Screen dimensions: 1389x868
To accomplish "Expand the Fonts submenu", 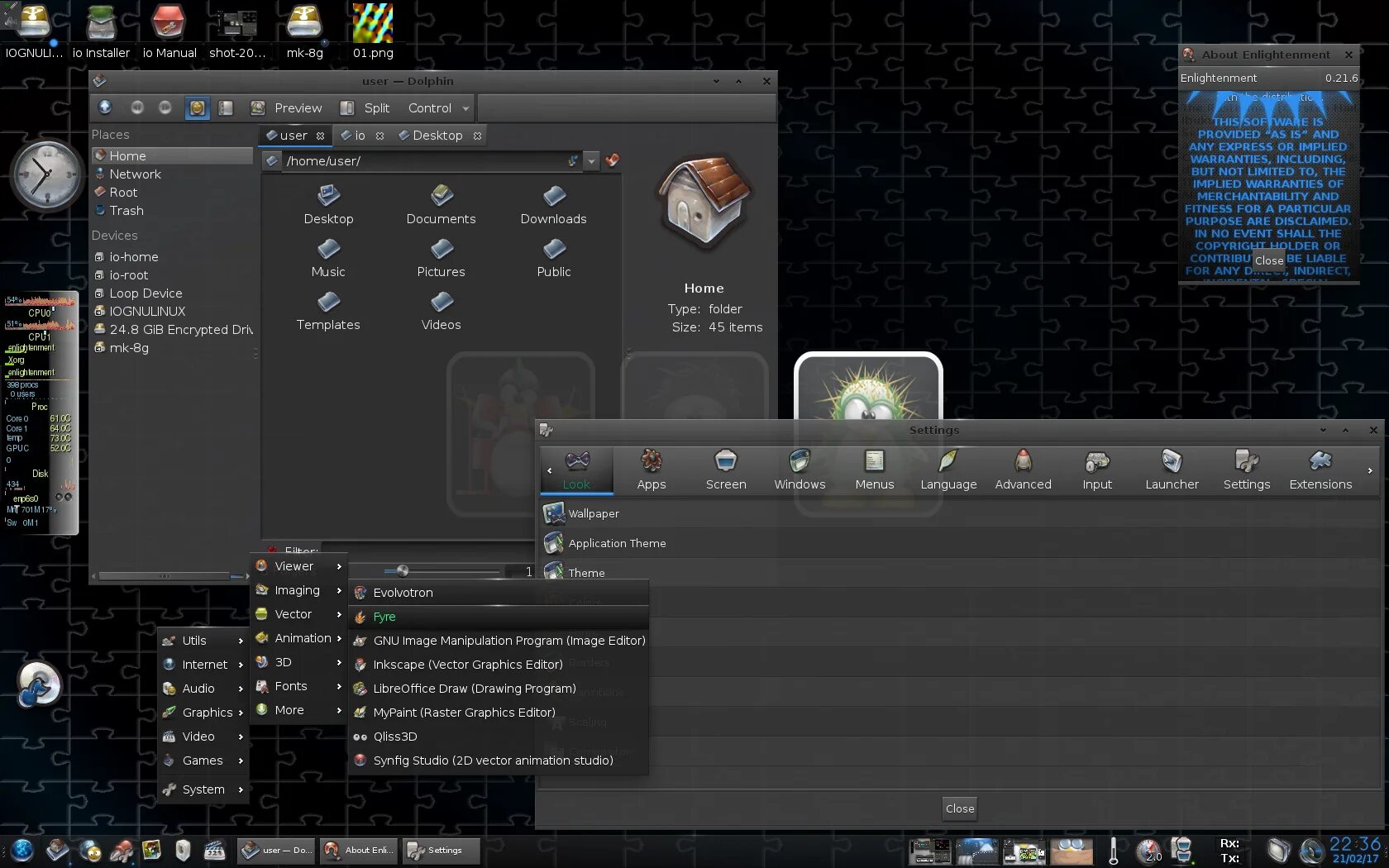I will coord(298,686).
